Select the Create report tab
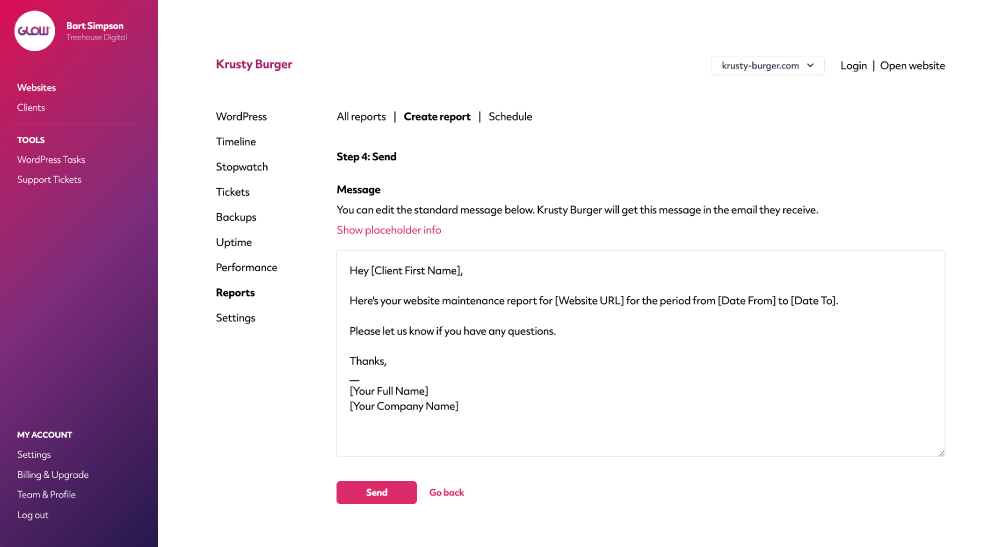This screenshot has width=1000, height=547. coord(437,117)
